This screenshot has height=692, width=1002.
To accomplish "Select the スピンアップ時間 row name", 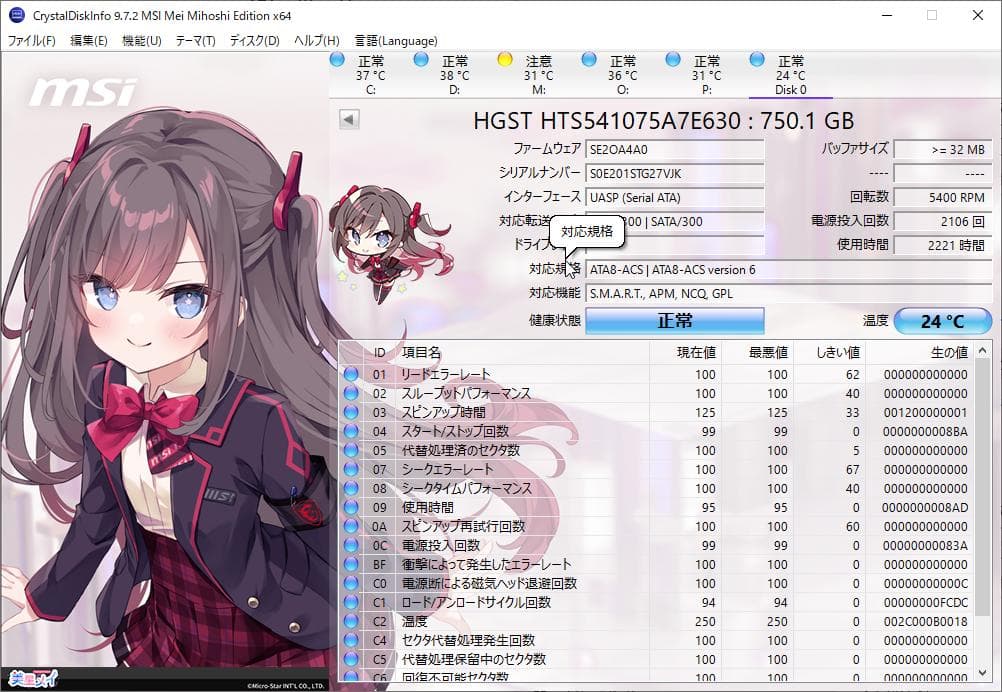I will (x=443, y=412).
